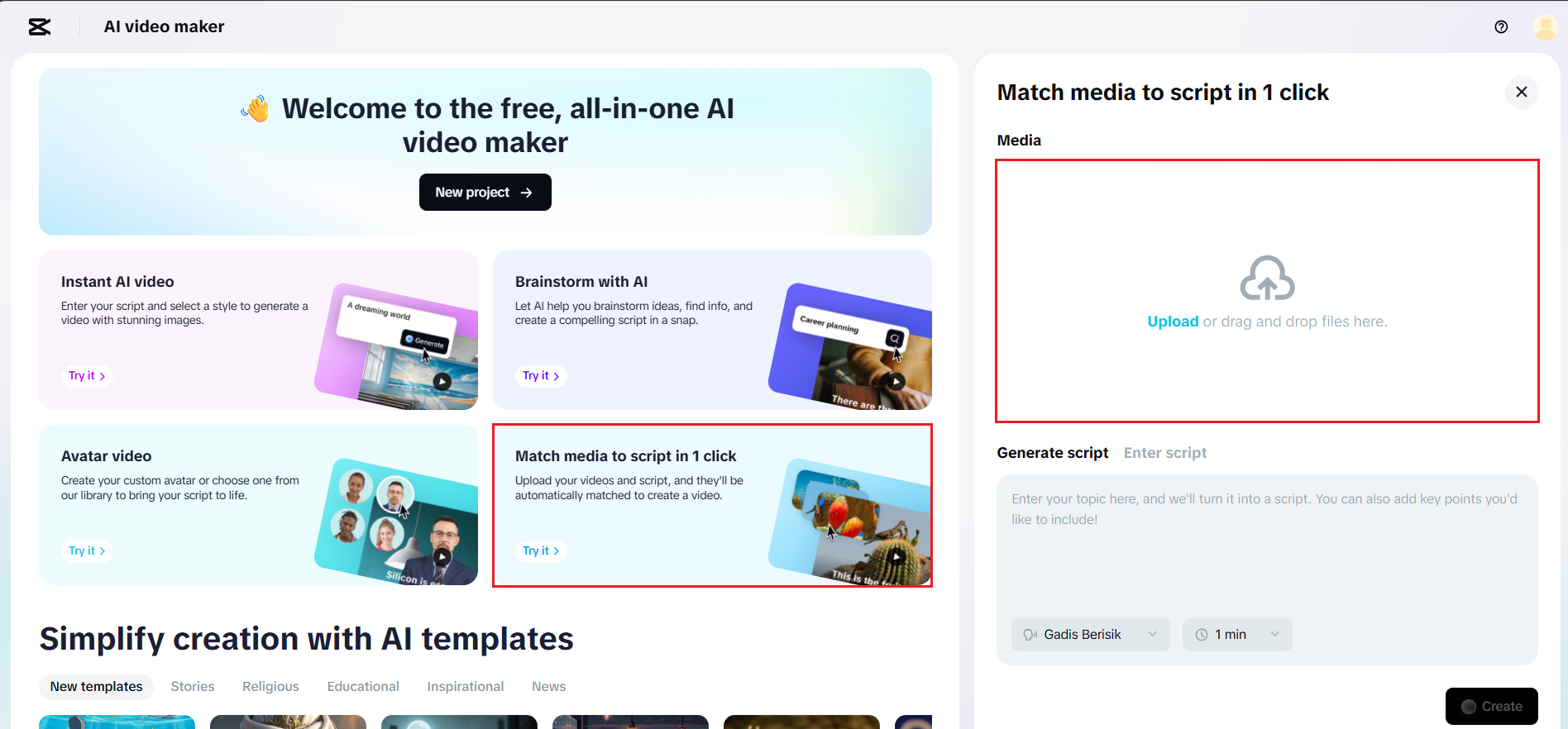This screenshot has width=1568, height=729.
Task: Click the cloud upload icon
Action: pos(1267,278)
